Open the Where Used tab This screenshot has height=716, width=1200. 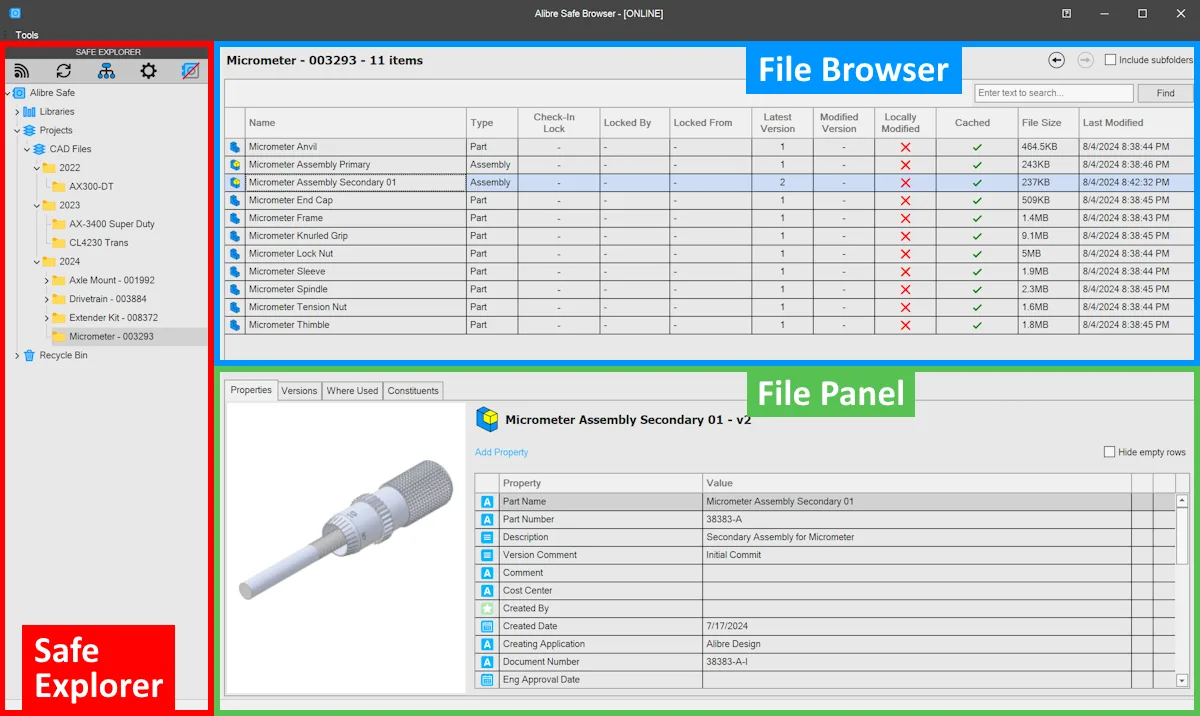pos(352,391)
